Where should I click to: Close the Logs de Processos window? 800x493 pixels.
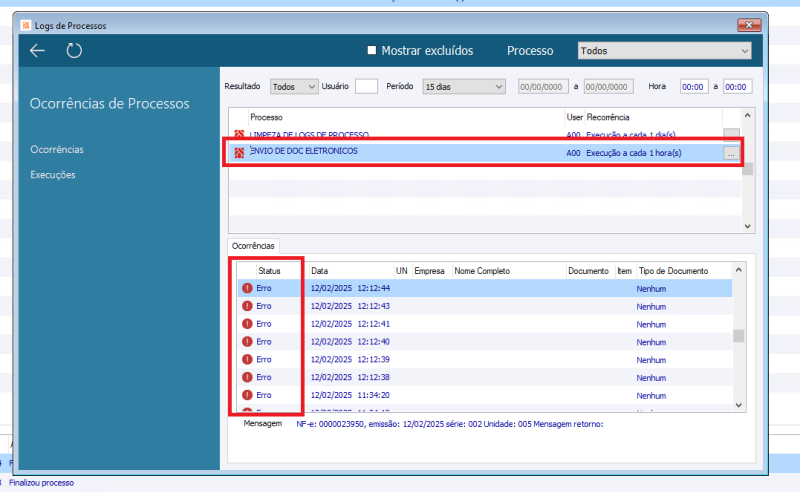tap(749, 24)
